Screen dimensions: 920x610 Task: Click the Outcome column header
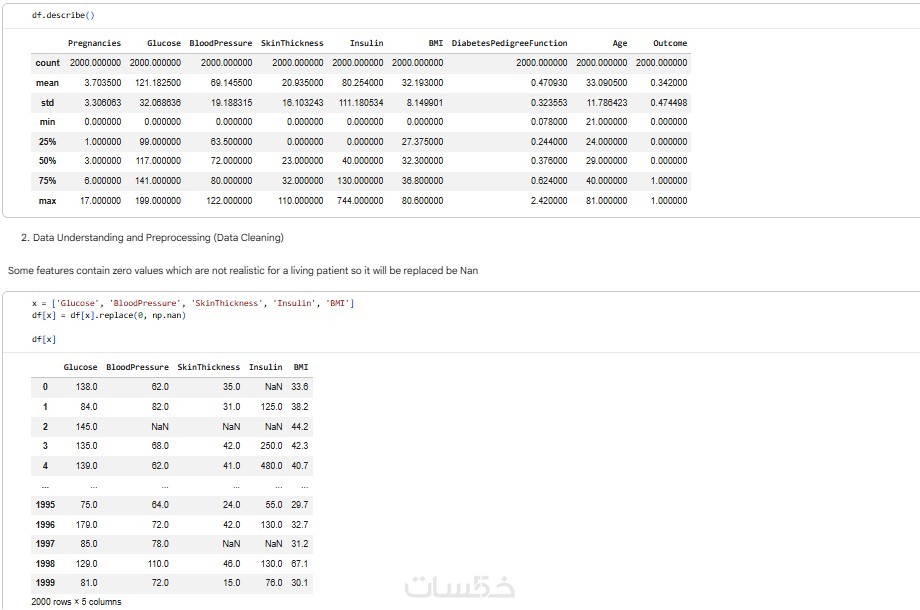[x=670, y=43]
